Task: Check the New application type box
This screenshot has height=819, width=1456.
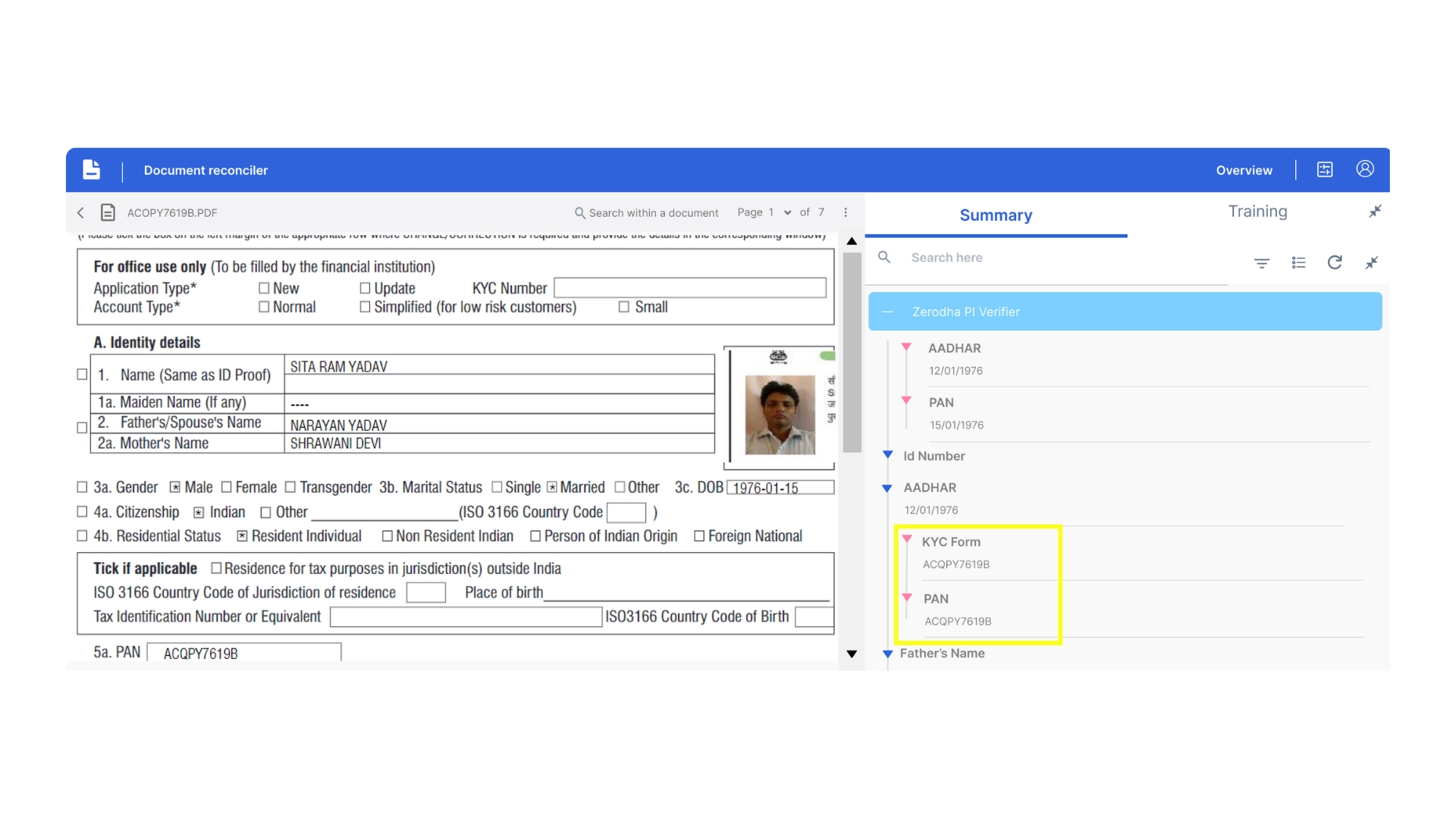Action: click(264, 288)
